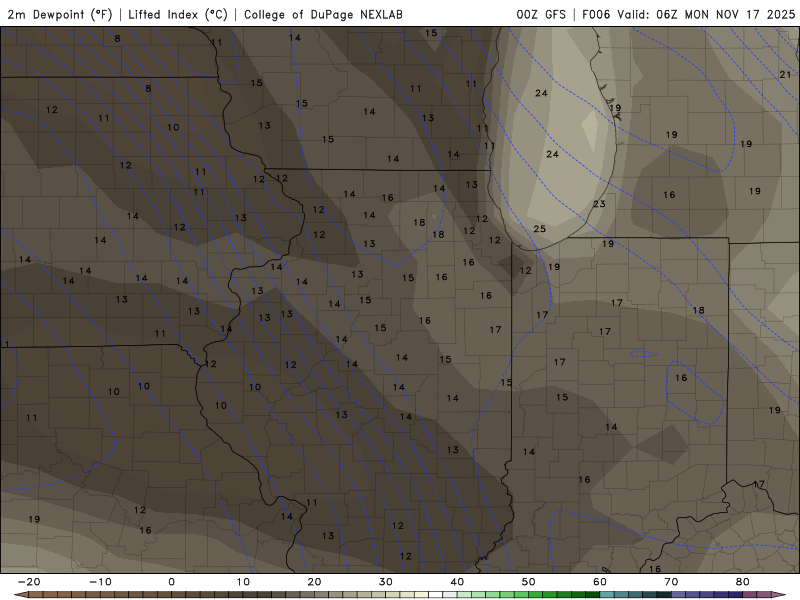Click the "60" label on the color scale
Image resolution: width=800 pixels, height=600 pixels.
point(600,582)
